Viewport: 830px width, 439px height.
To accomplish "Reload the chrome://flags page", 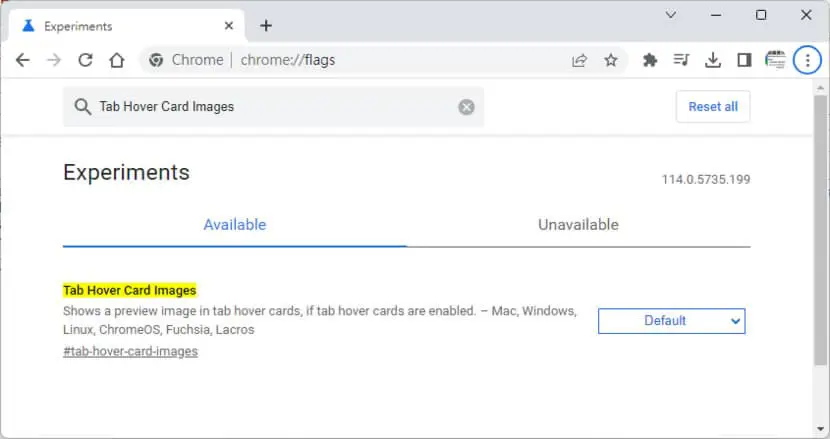I will coord(85,60).
